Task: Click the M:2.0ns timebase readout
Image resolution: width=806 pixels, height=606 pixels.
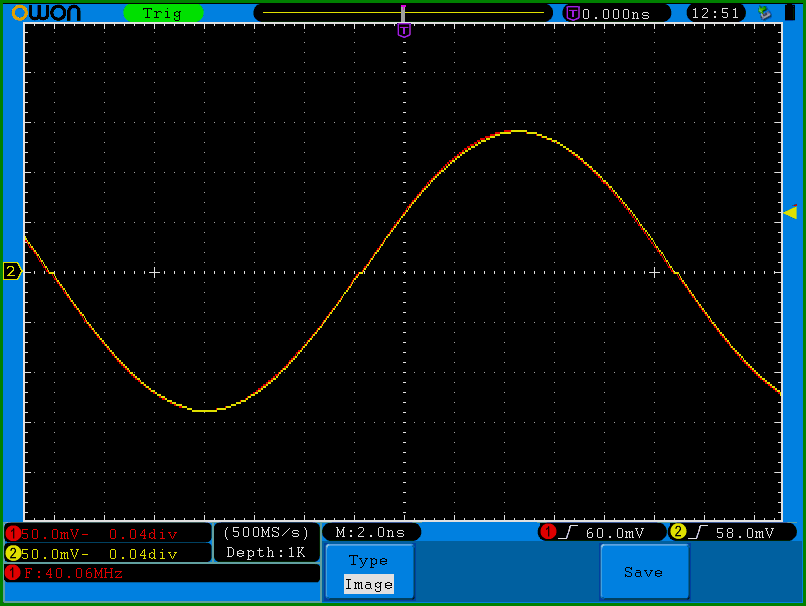Action: [x=371, y=532]
